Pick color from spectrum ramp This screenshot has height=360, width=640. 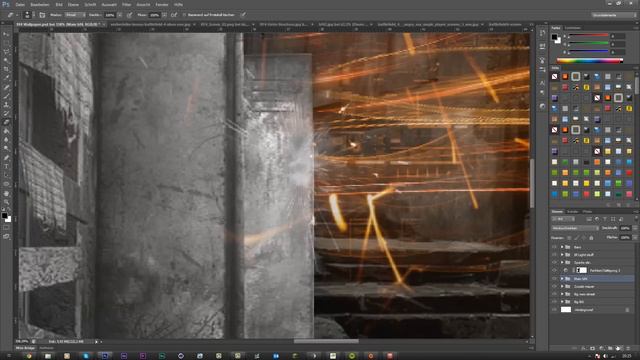(x=590, y=61)
